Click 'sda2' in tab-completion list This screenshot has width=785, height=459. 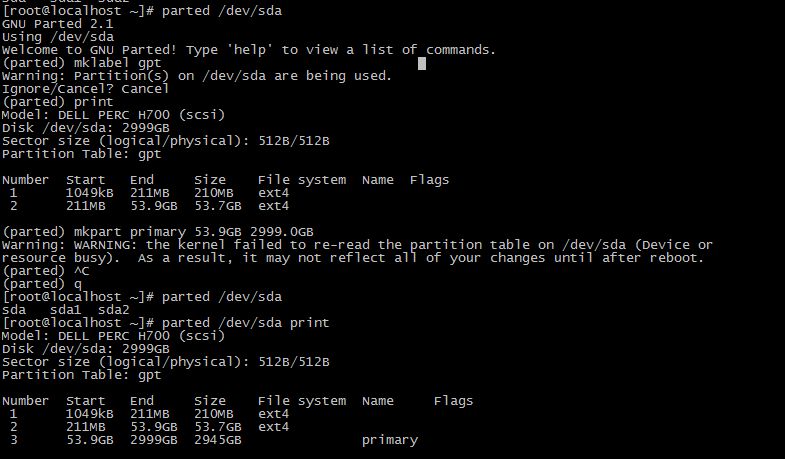coord(114,310)
